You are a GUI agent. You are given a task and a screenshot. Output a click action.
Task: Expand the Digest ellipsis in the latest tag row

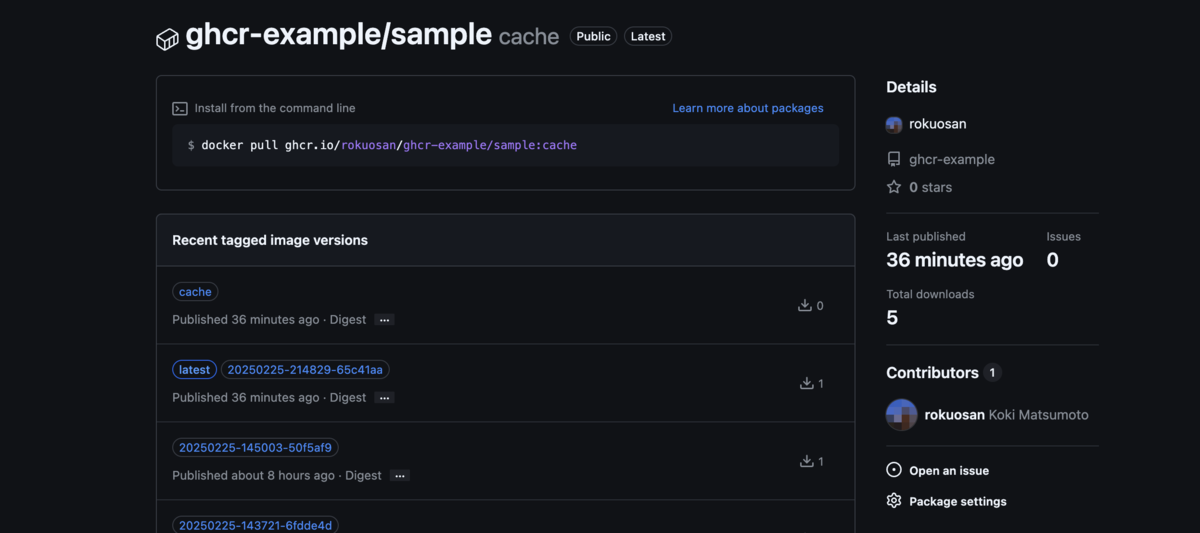coord(385,398)
